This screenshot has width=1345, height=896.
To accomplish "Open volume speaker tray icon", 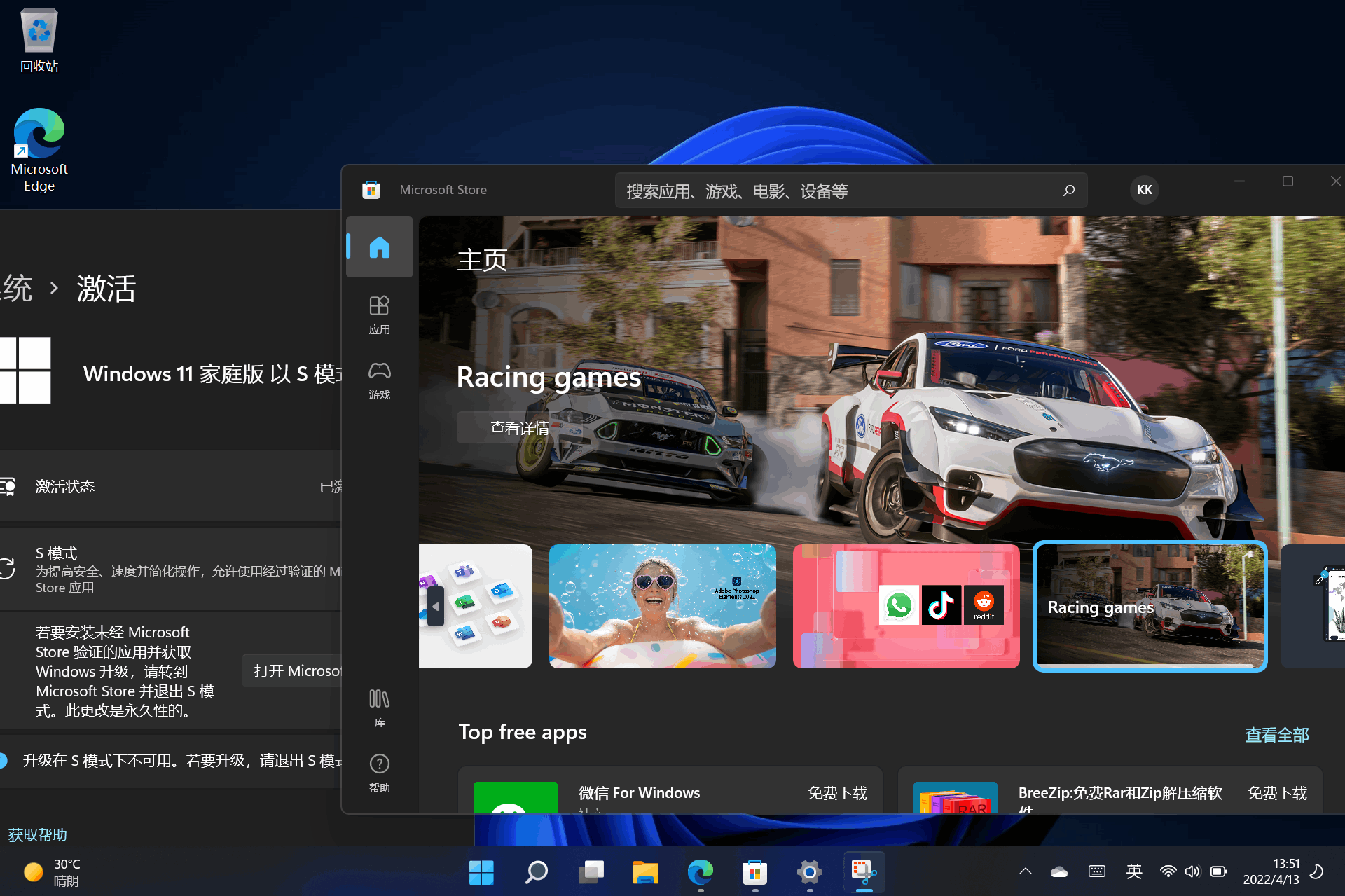I will point(1192,871).
